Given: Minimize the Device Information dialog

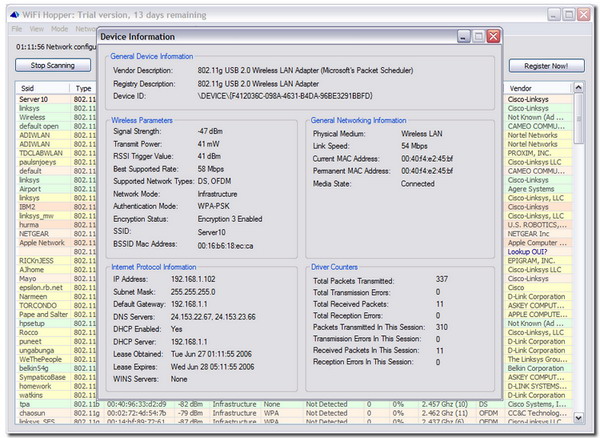Looking at the screenshot, I should coord(463,36).
